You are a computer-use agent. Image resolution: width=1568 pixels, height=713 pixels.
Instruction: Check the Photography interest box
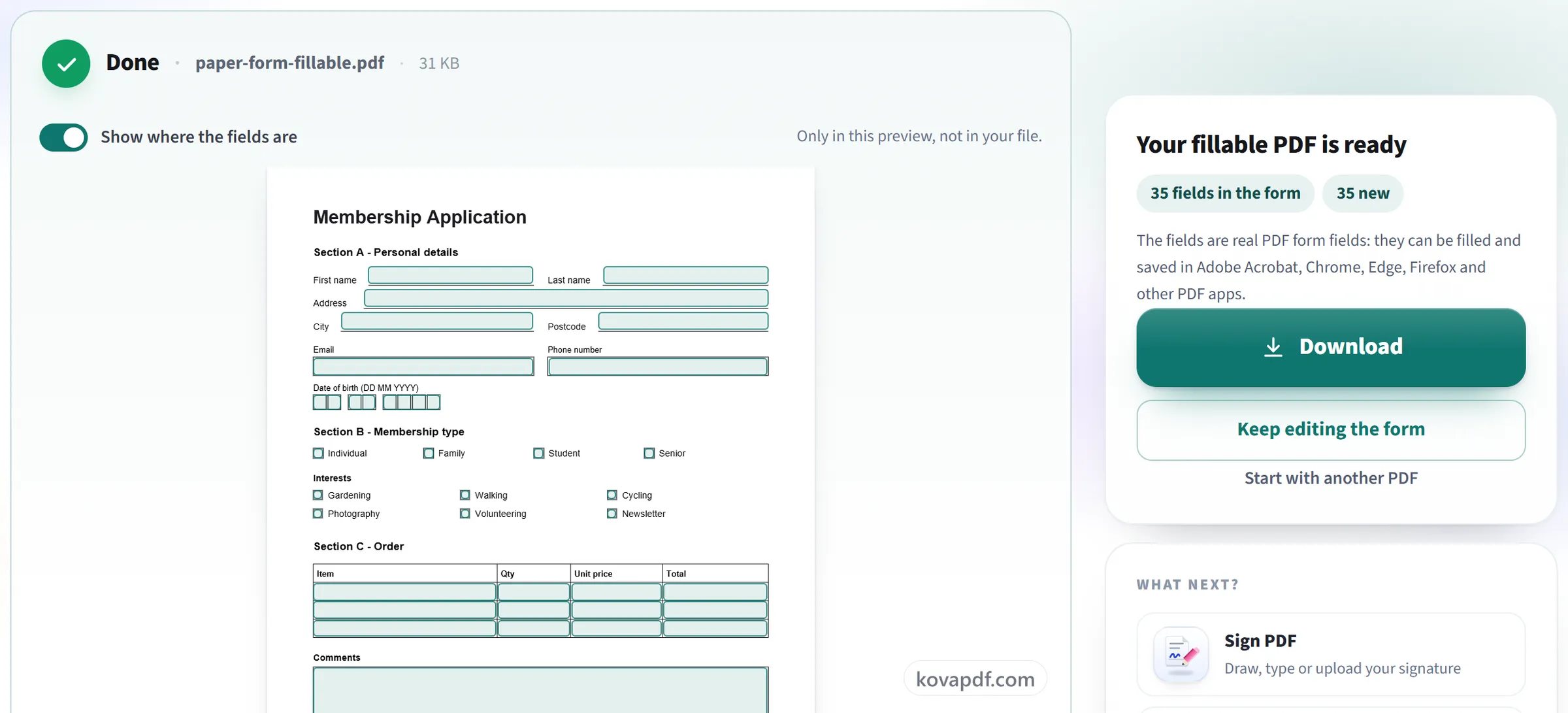click(318, 514)
